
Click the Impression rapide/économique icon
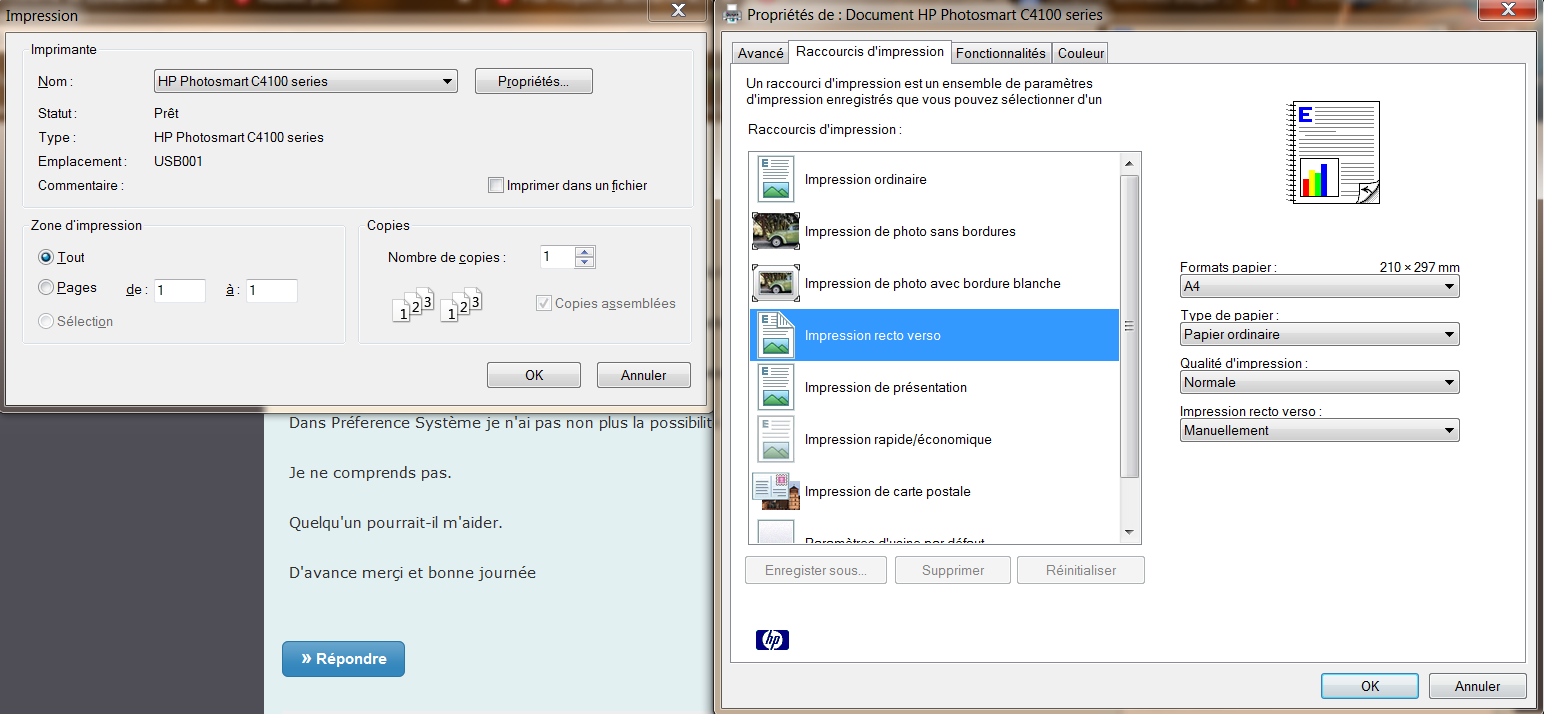pyautogui.click(x=776, y=439)
